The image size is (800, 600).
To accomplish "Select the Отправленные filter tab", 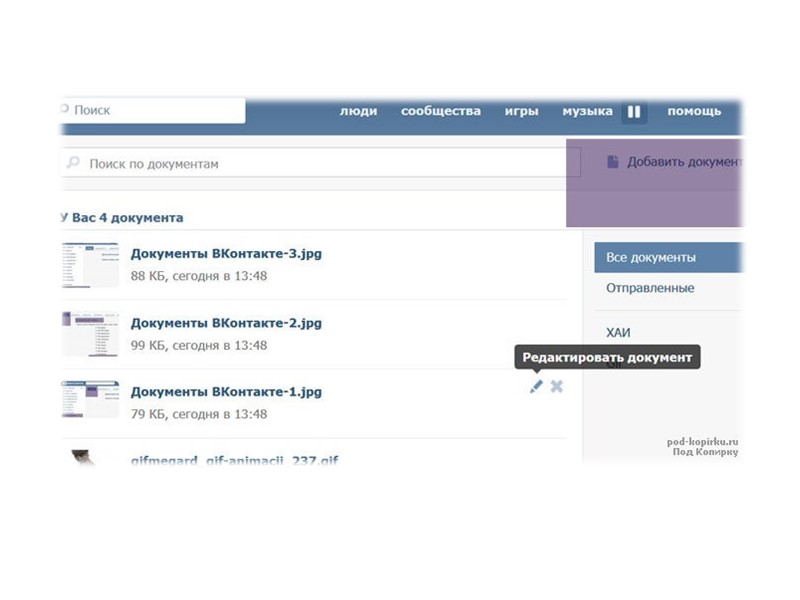I will [x=650, y=288].
